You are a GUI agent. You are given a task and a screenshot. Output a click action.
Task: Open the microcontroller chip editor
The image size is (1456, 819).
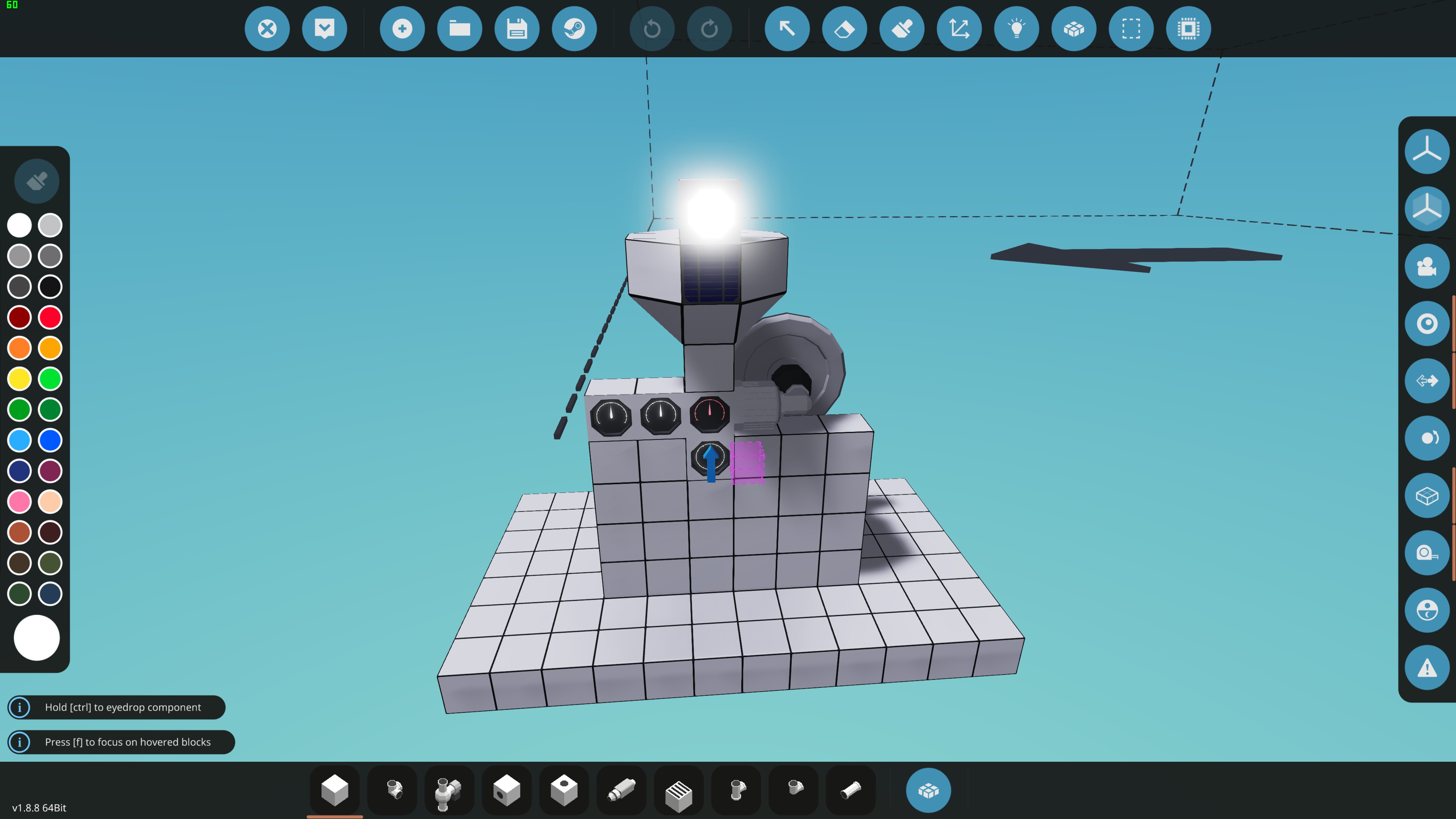(1188, 29)
